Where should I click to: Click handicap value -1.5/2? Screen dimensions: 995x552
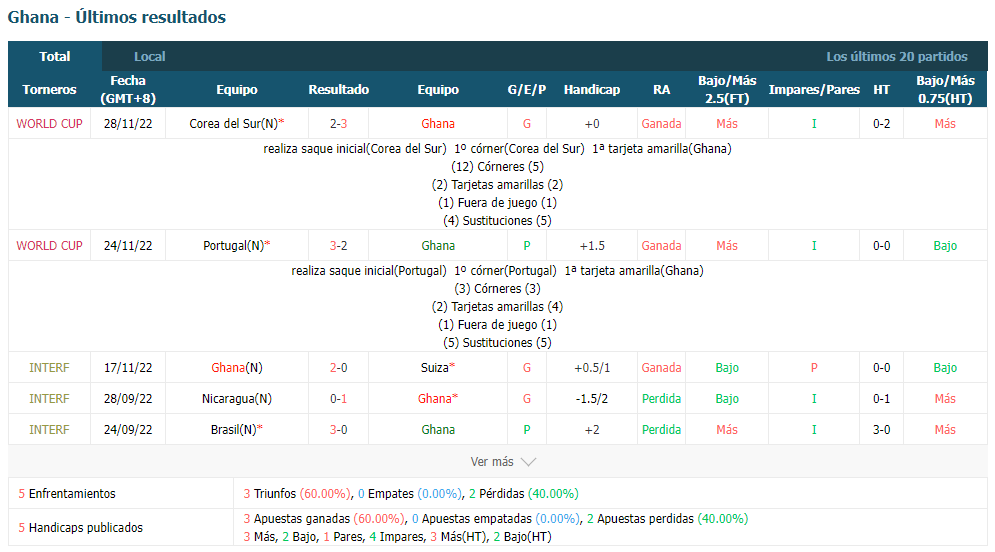pos(592,398)
